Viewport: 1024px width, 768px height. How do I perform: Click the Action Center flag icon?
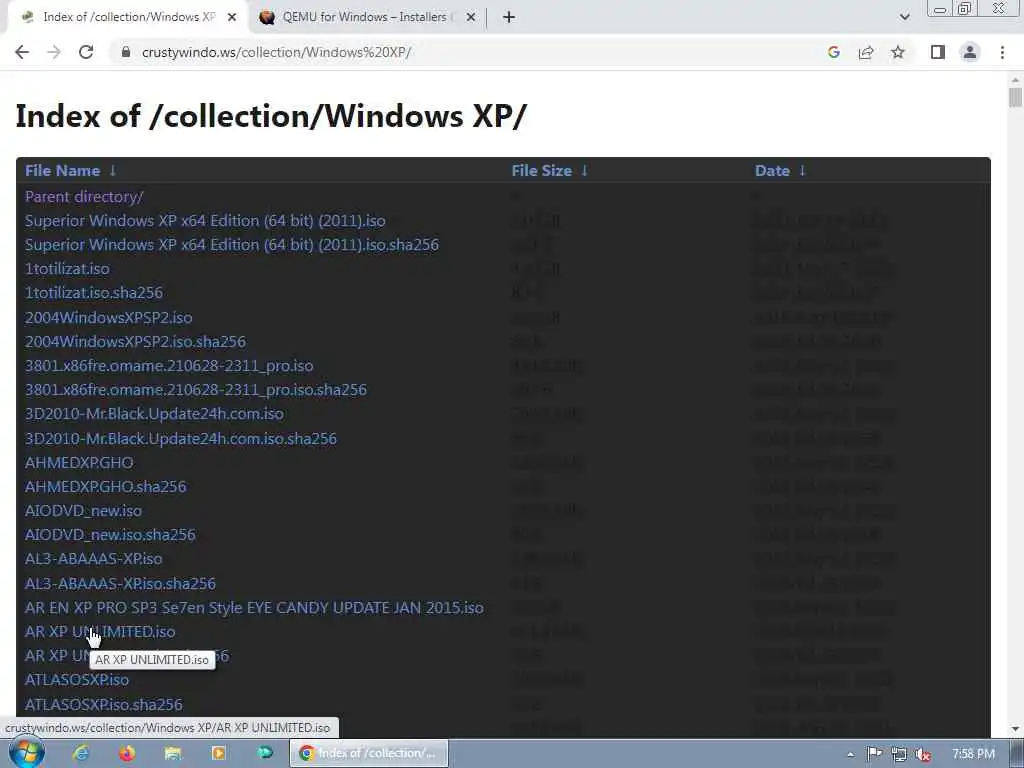click(874, 754)
